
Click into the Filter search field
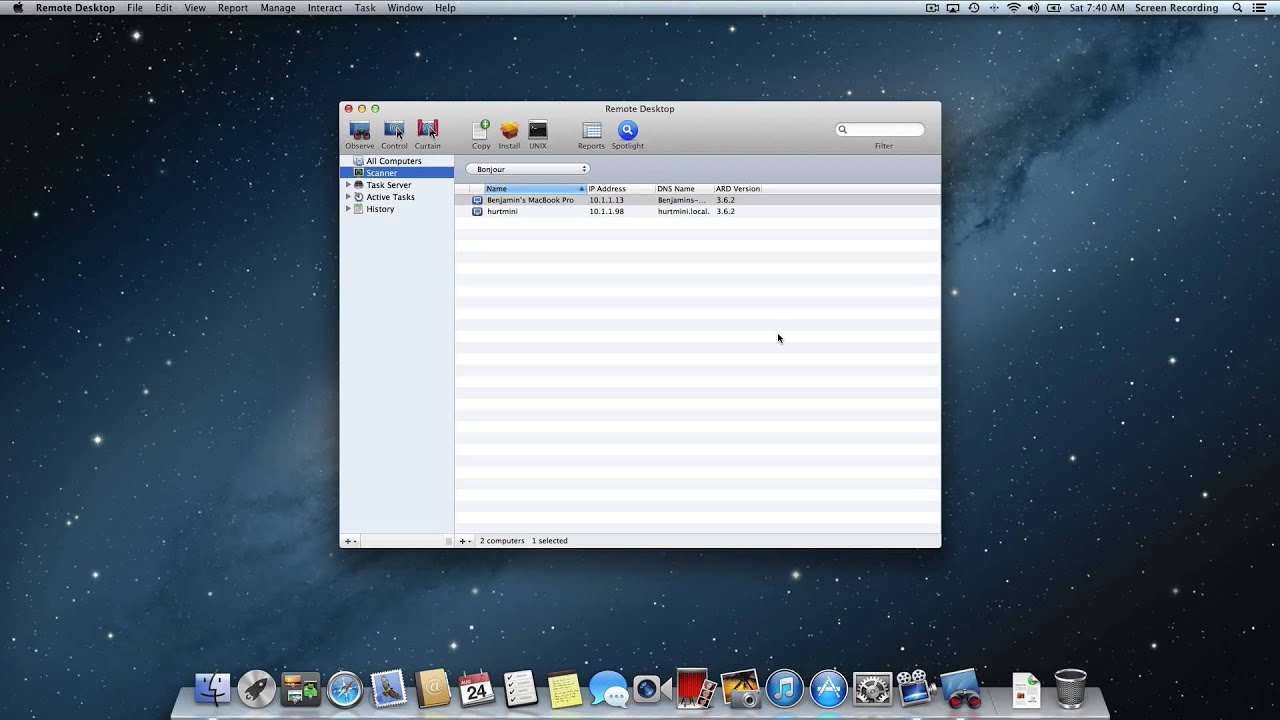[x=880, y=129]
